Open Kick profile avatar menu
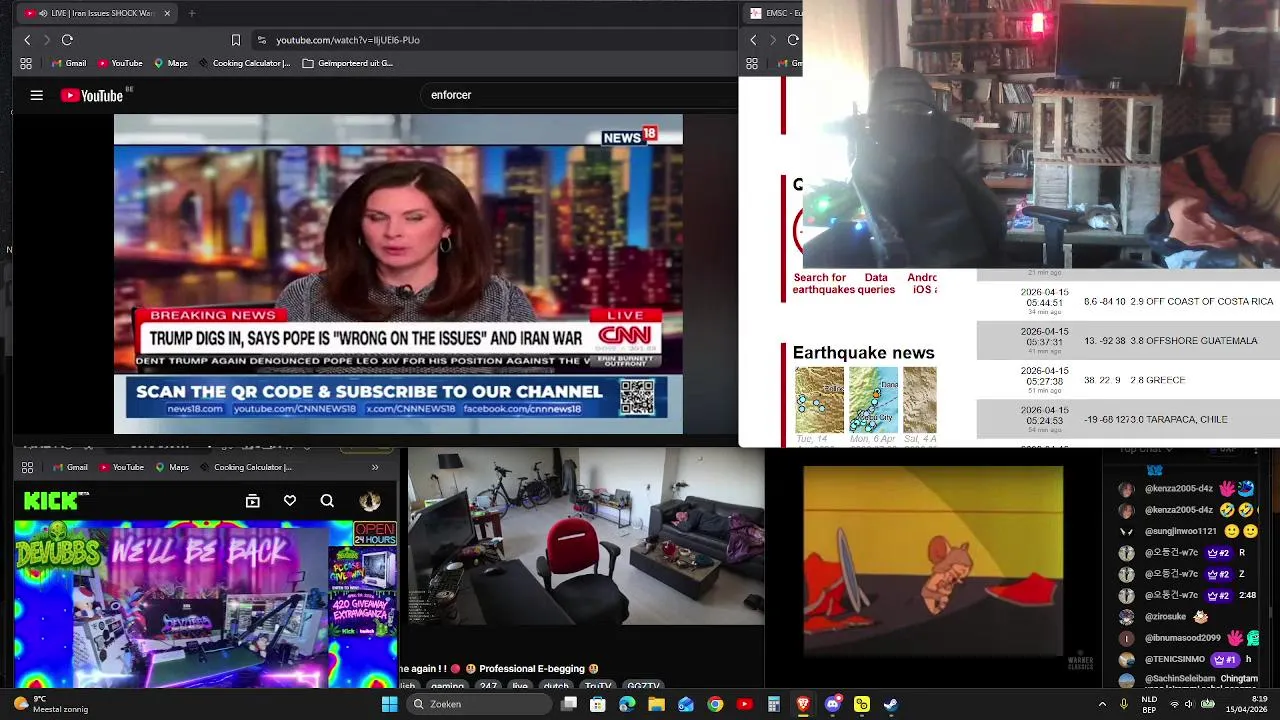 [x=370, y=501]
